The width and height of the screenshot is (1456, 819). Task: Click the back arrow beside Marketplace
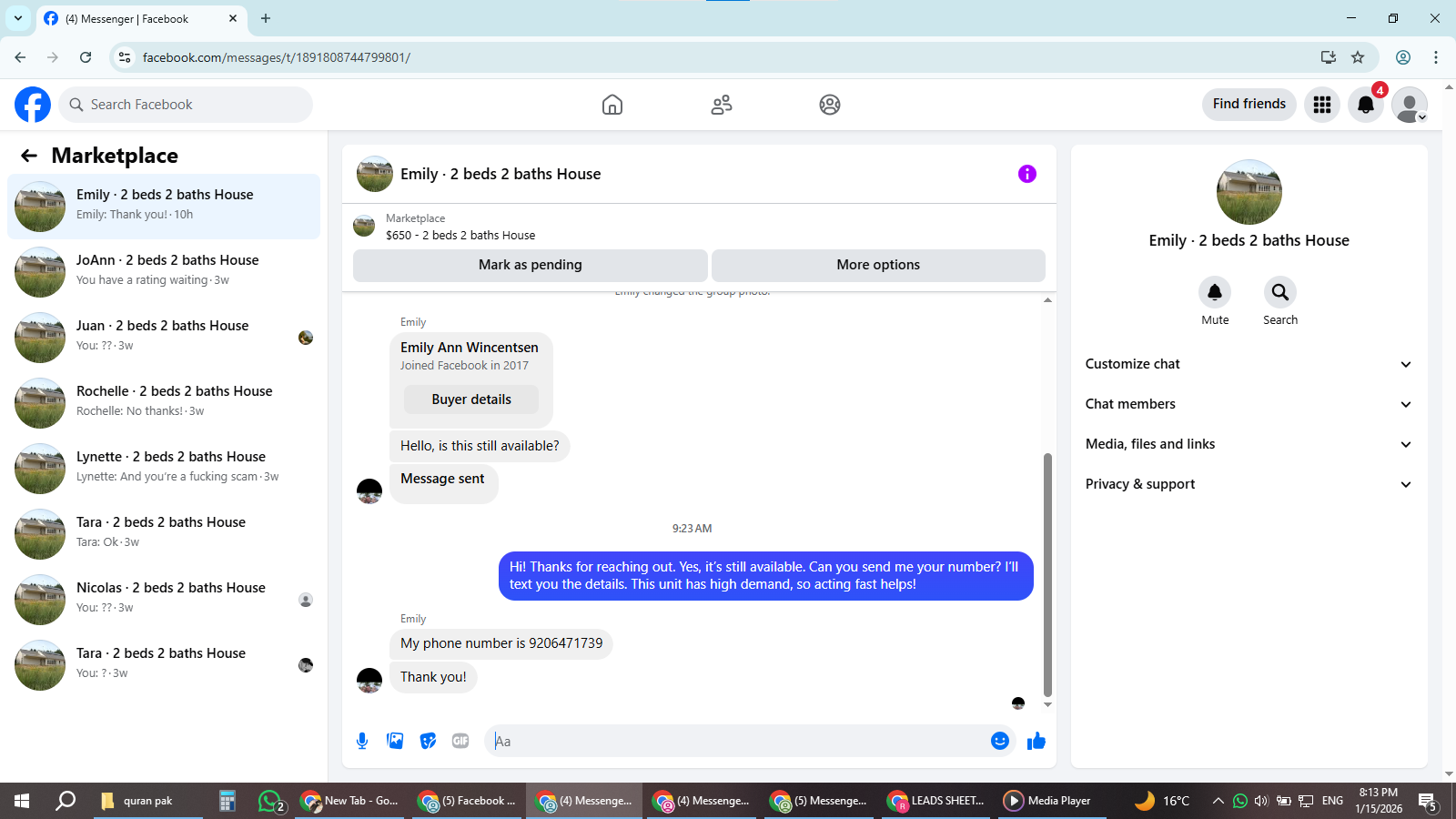point(29,156)
